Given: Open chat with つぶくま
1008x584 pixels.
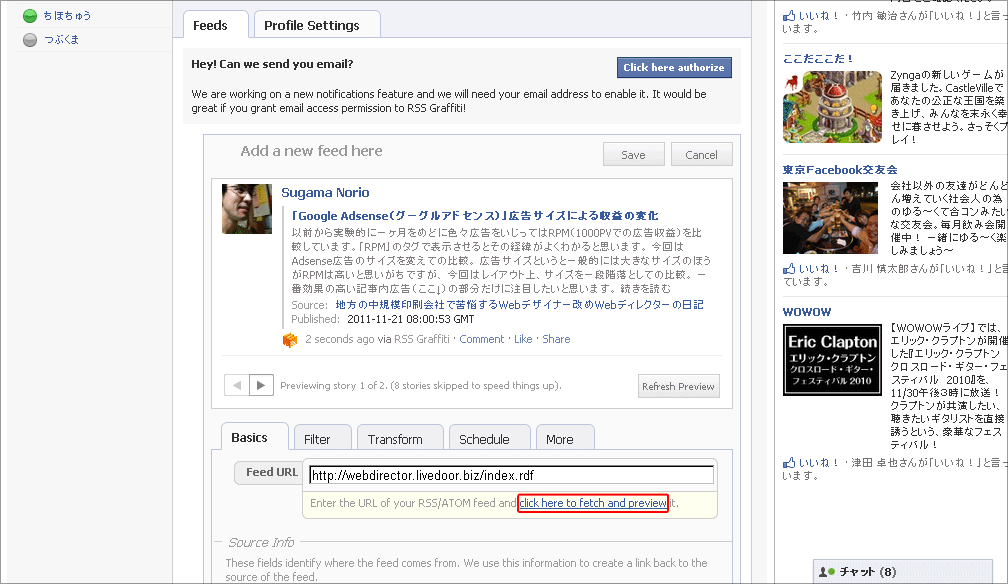Looking at the screenshot, I should tap(61, 40).
